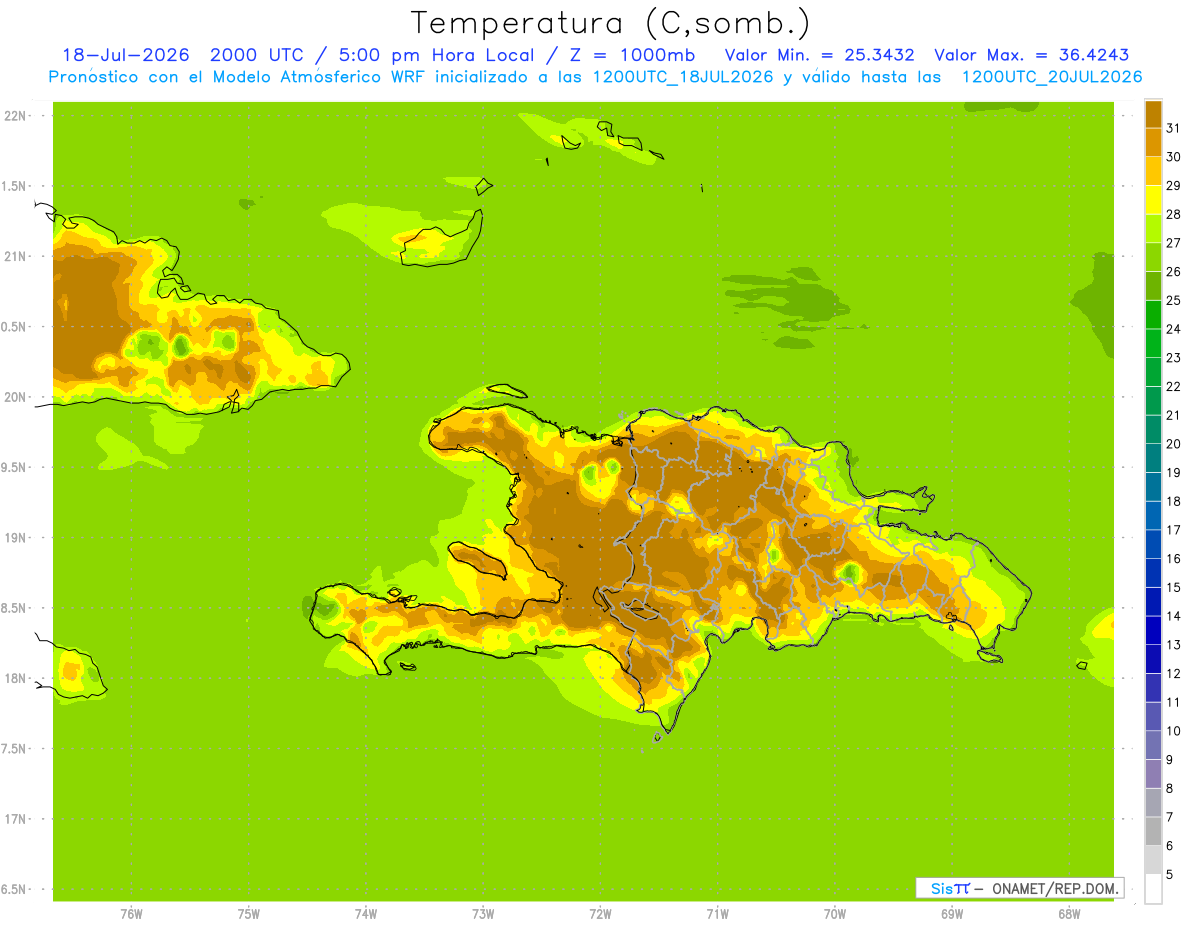Click the 70W longitude axis label
The width and height of the screenshot is (1200, 927).
coord(834,914)
